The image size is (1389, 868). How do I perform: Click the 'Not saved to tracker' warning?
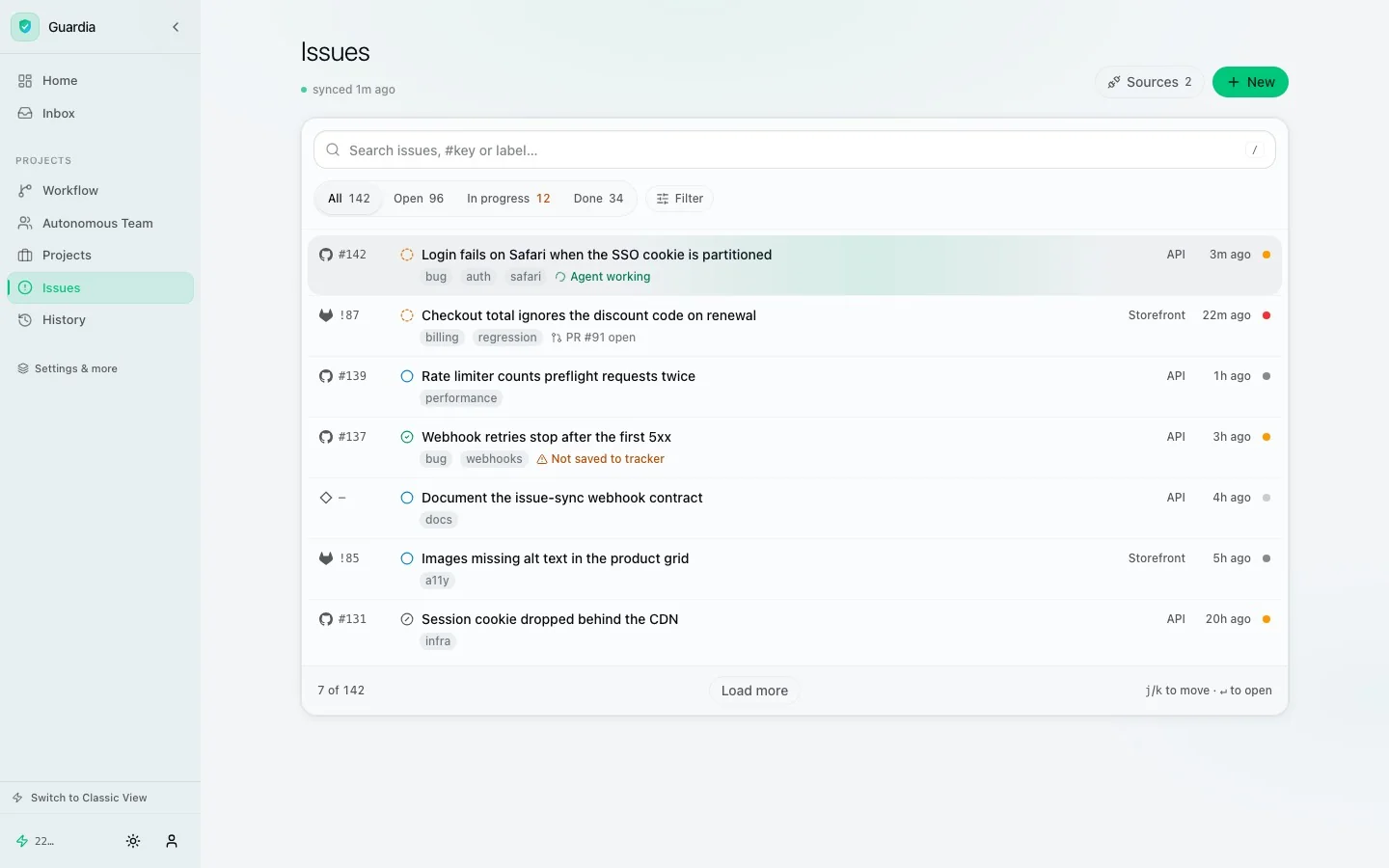[600, 459]
